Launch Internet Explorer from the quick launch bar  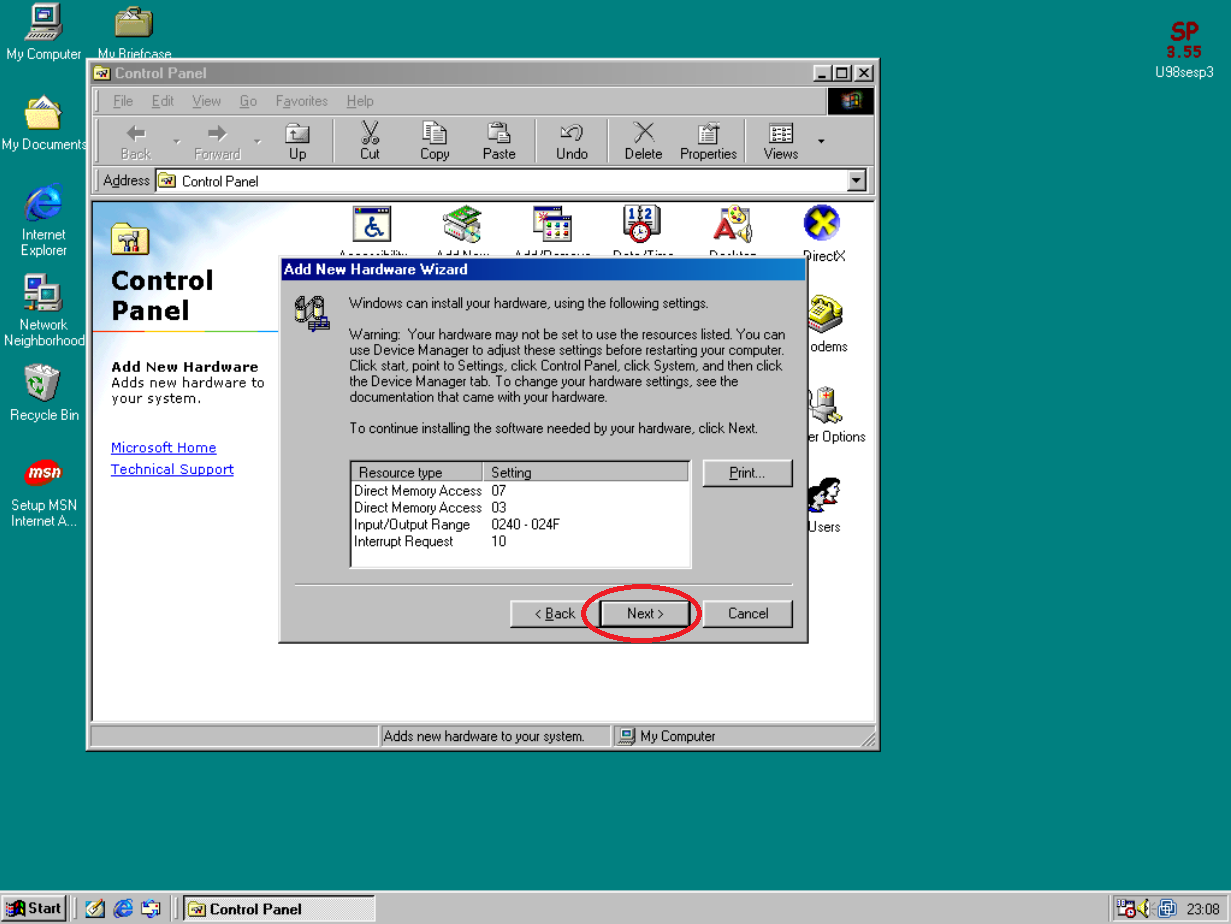coord(123,908)
